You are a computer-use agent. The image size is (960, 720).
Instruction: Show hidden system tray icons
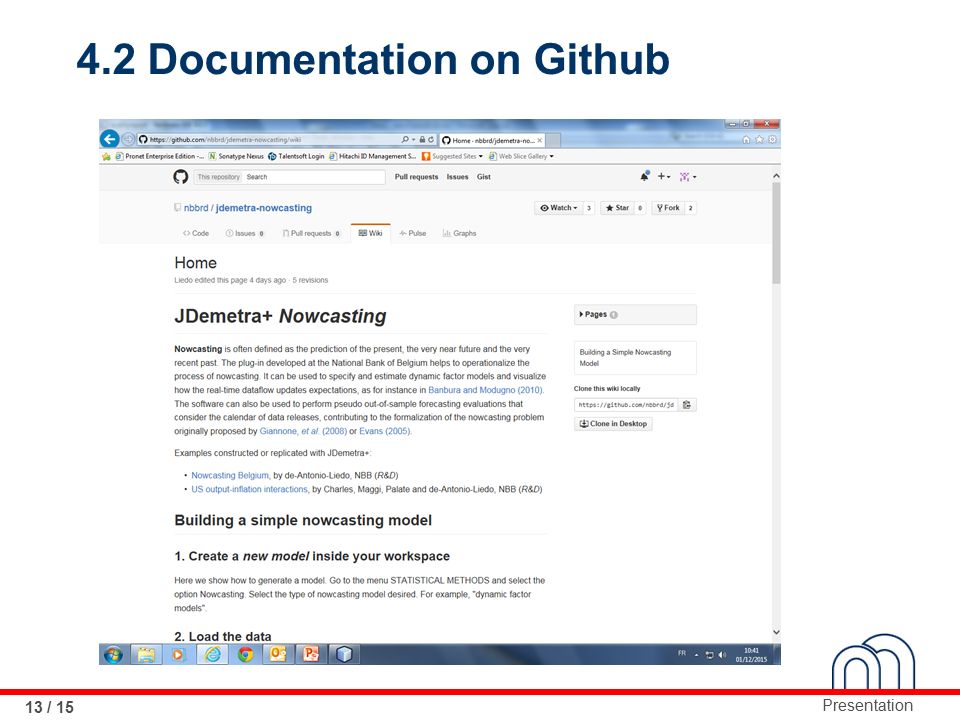coord(696,655)
